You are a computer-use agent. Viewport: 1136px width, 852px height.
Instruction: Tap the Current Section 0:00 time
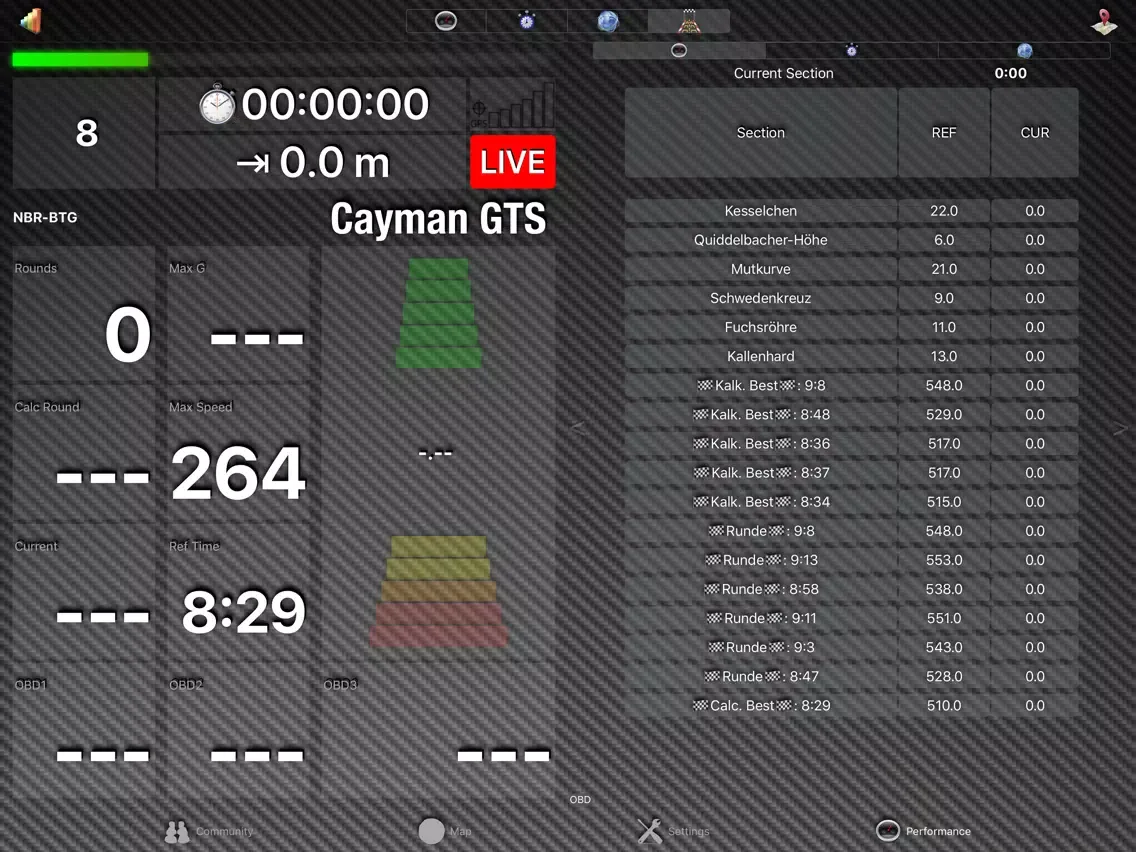pyautogui.click(x=1010, y=73)
